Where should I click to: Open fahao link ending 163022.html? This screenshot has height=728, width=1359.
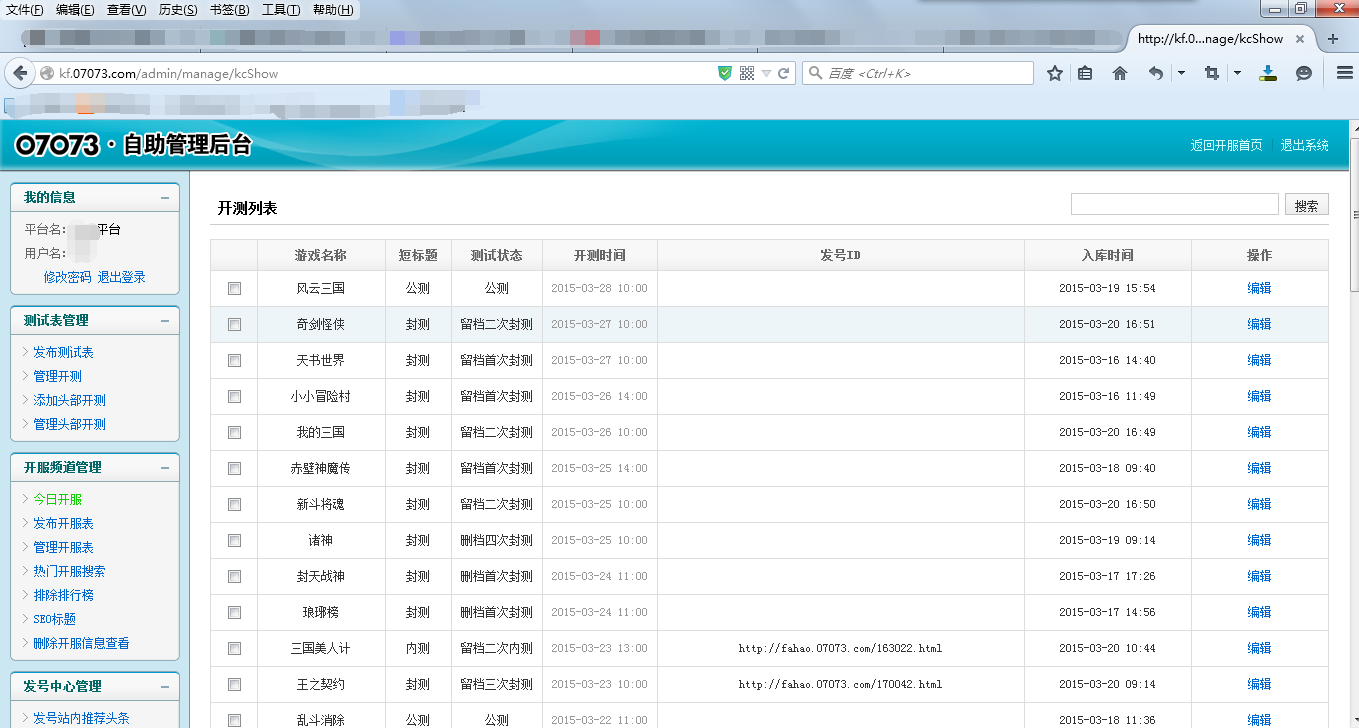840,648
